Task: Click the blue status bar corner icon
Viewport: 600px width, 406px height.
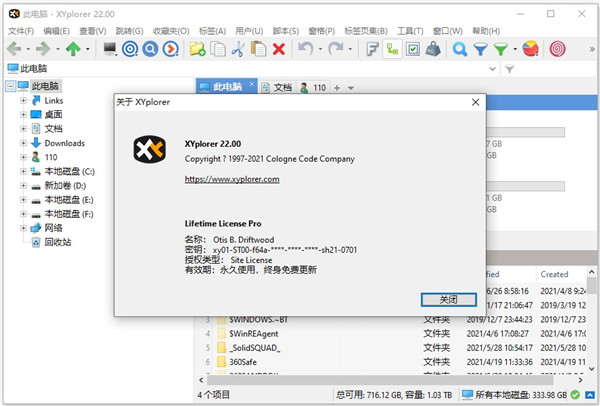Action: tap(590, 395)
